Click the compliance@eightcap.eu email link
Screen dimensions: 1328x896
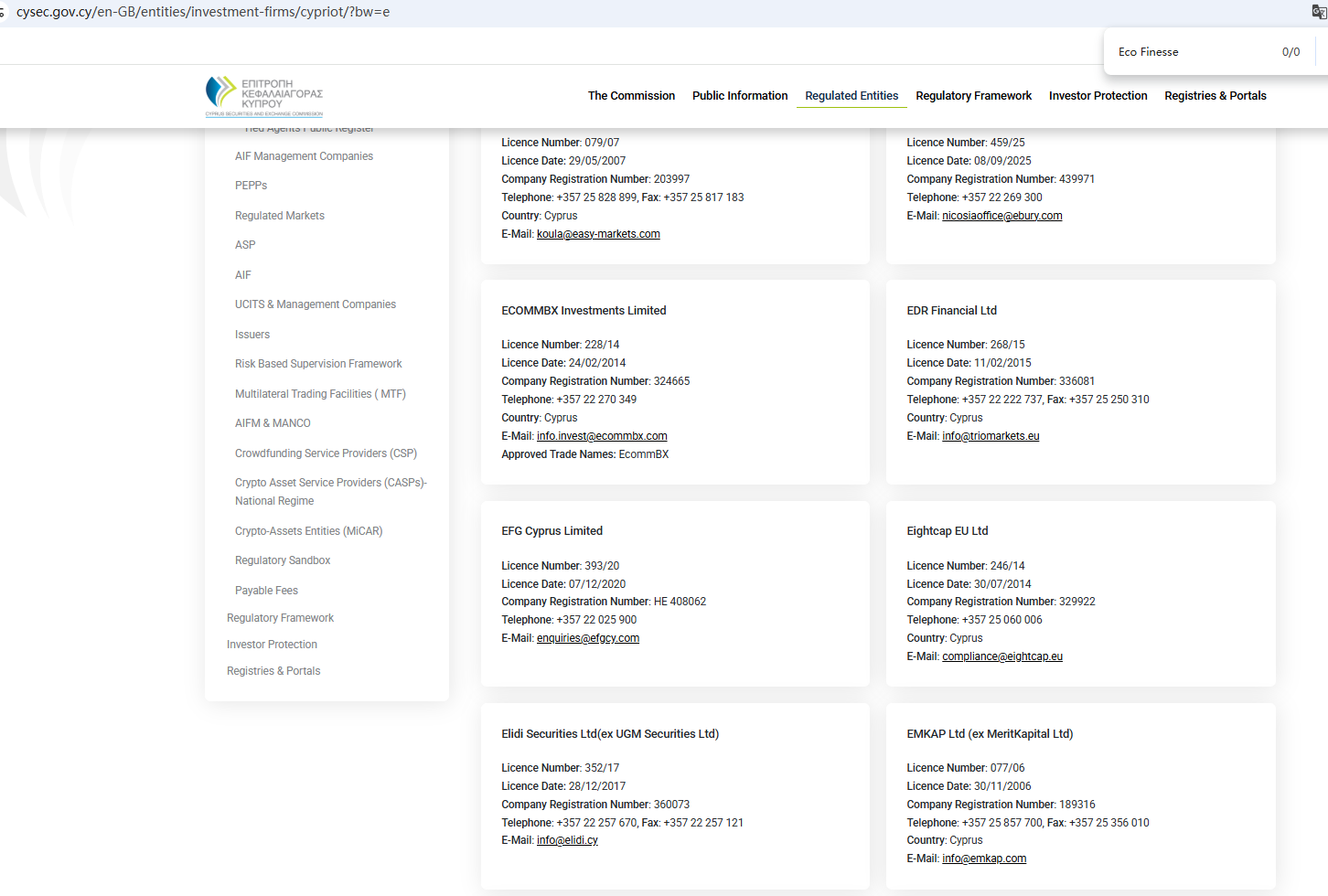[1001, 656]
